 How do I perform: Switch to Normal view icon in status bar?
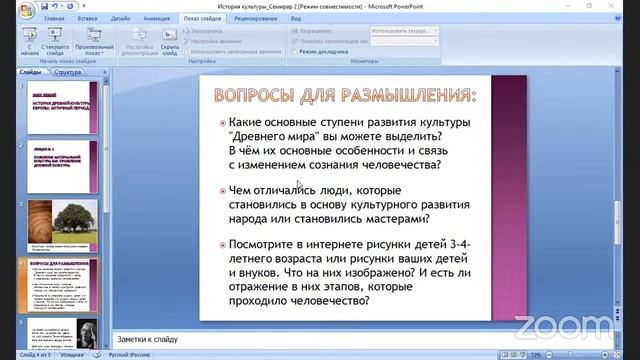[505, 355]
